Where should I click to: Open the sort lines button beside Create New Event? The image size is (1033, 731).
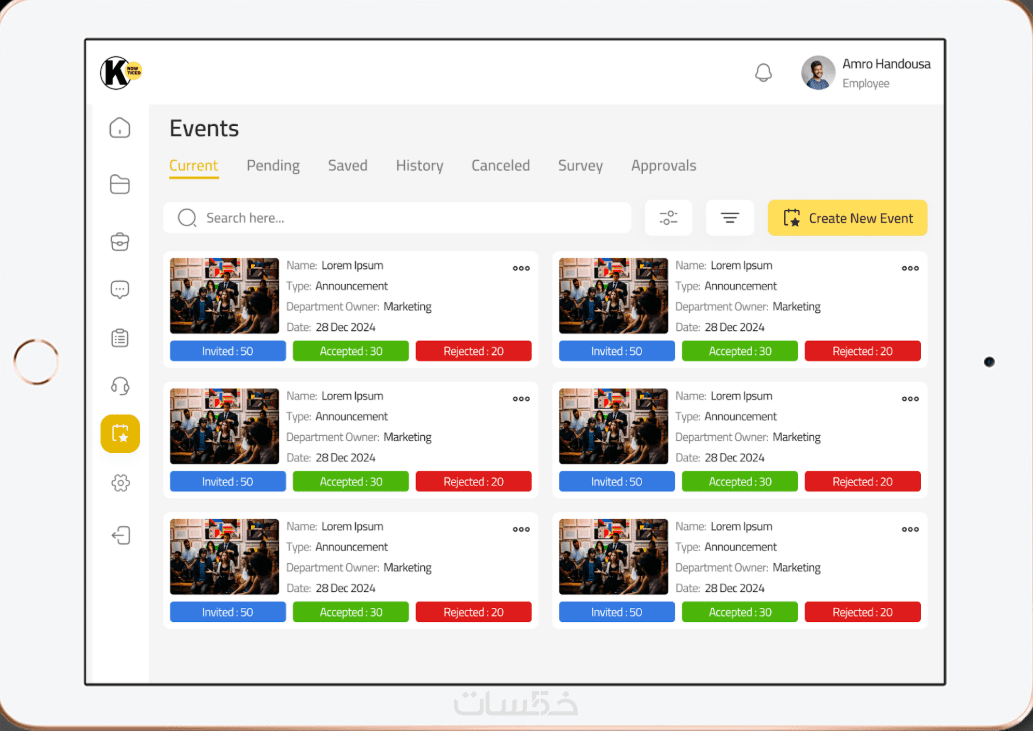(729, 217)
